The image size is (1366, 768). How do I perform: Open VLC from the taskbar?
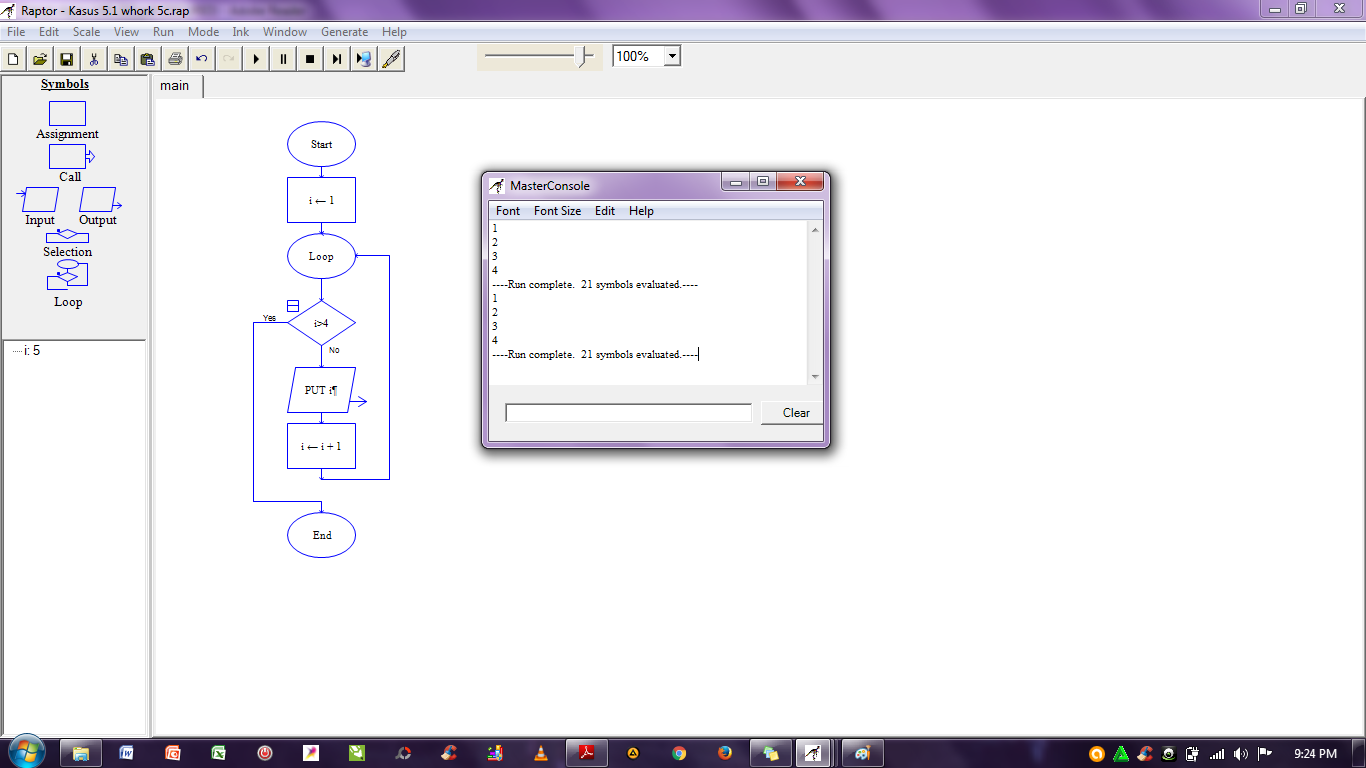541,753
